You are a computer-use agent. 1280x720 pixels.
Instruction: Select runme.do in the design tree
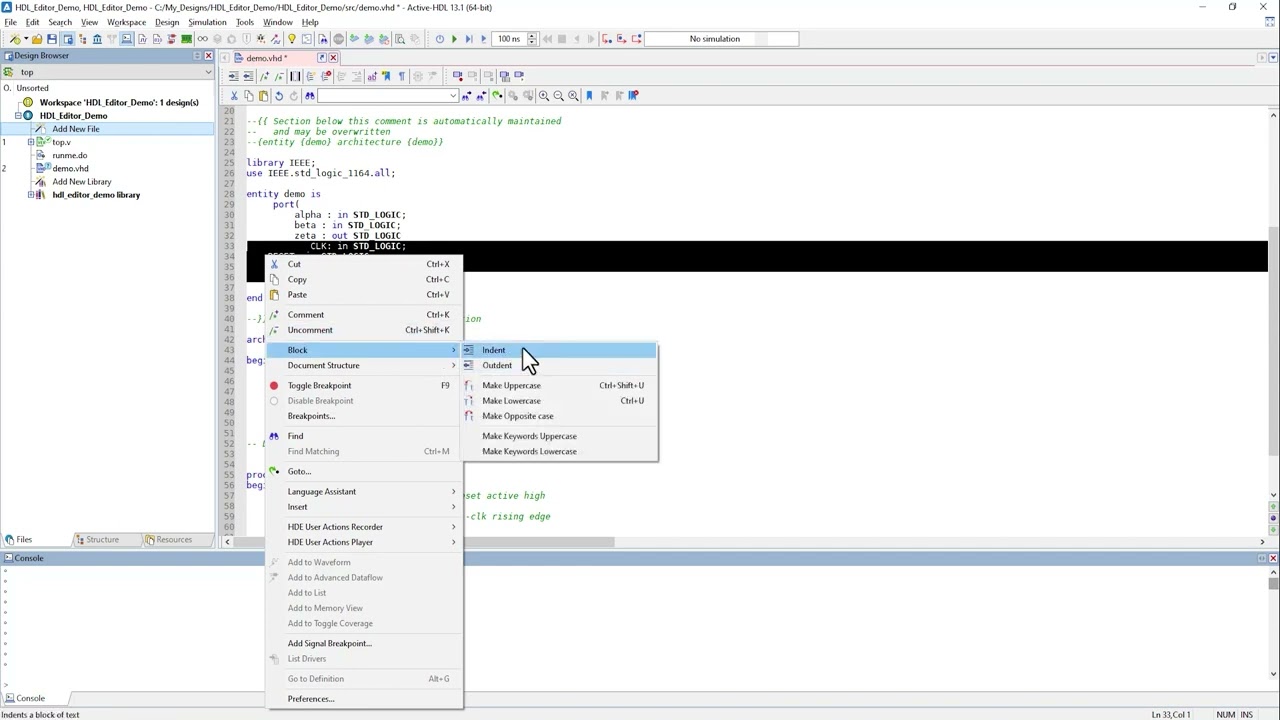69,155
